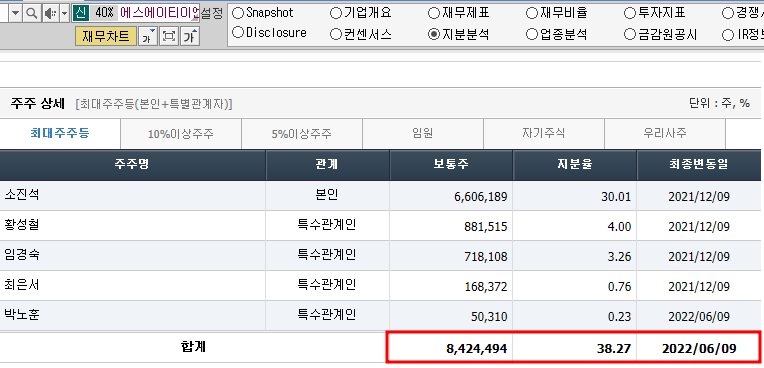Expand the speaker options dropdown arrow
764x368 pixels.
(65, 14)
